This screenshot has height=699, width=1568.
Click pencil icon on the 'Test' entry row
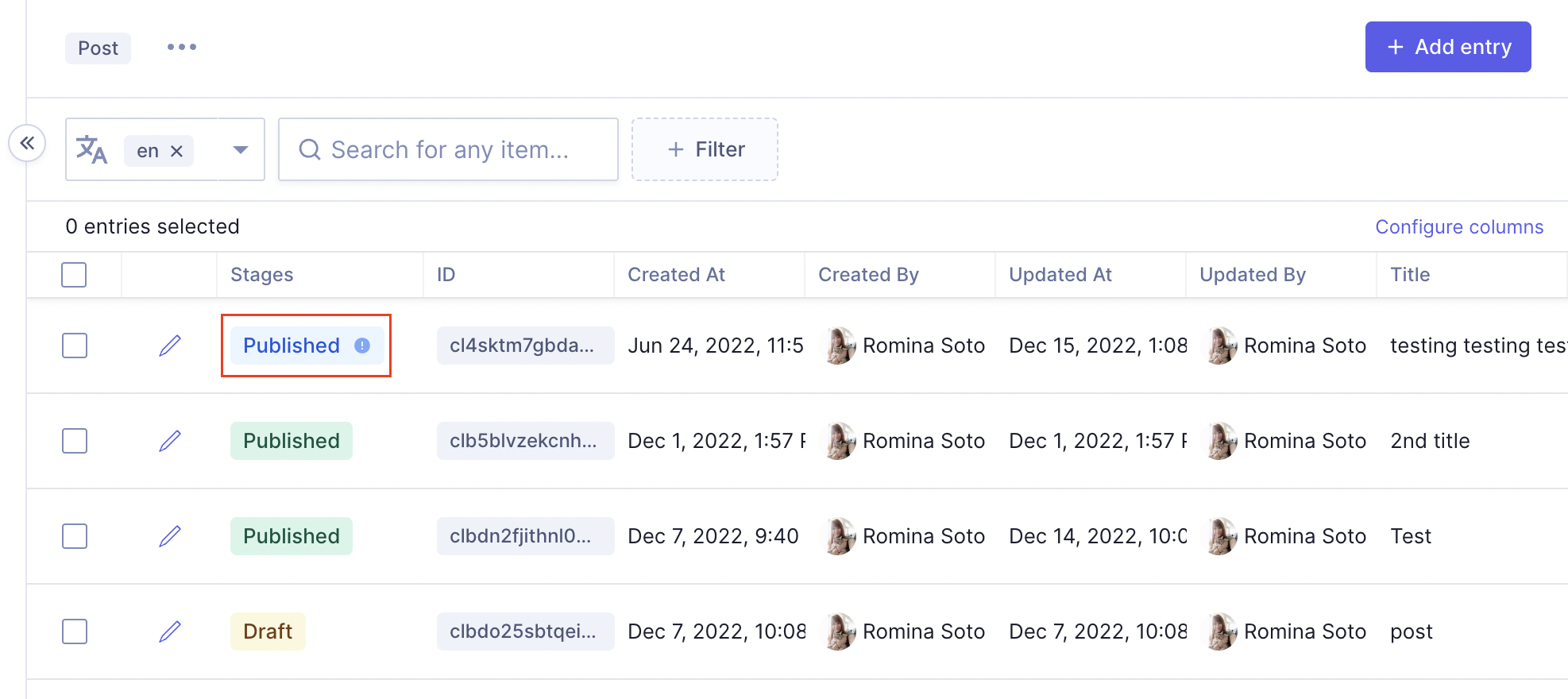coord(170,536)
